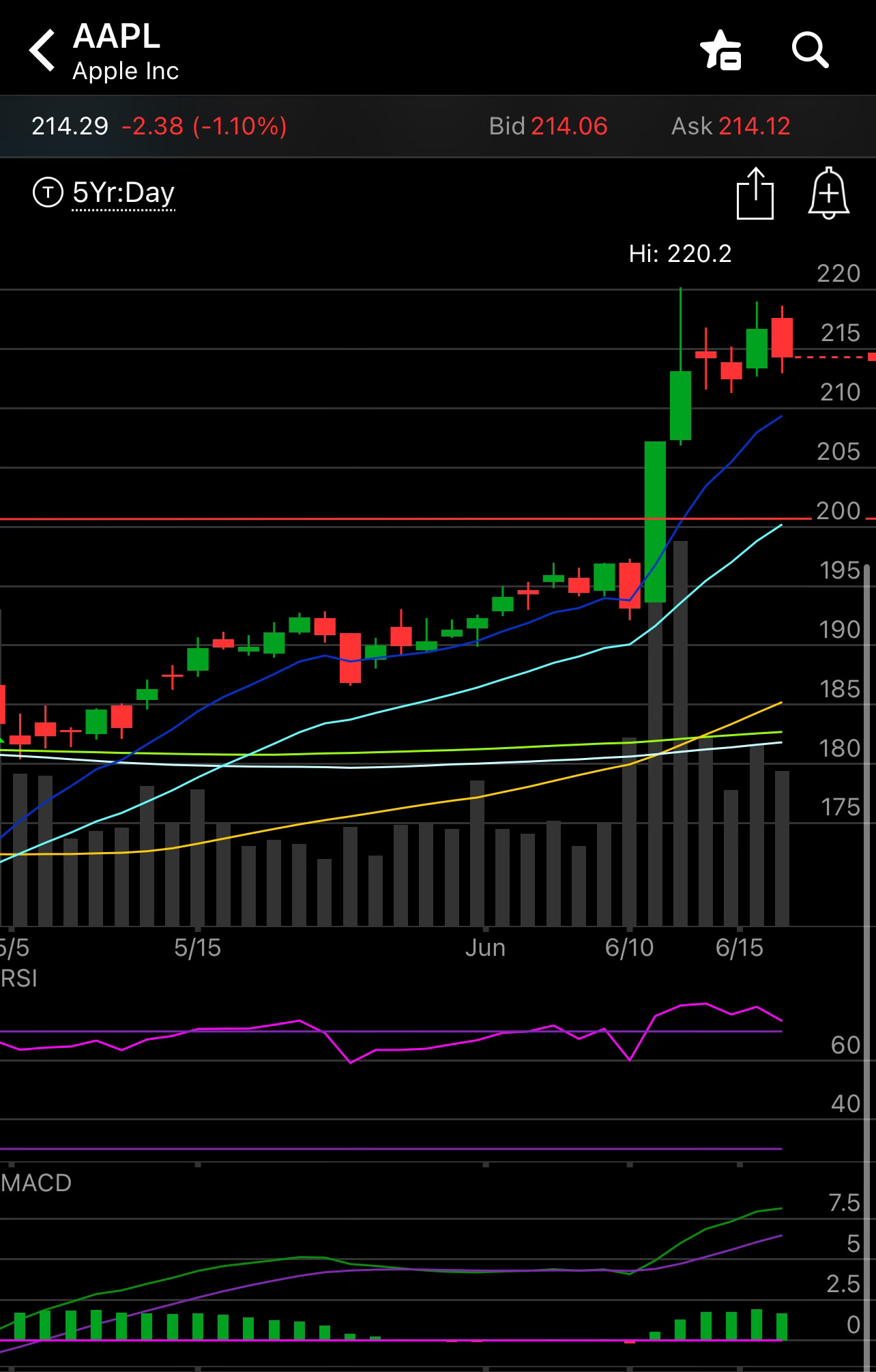Image resolution: width=876 pixels, height=1372 pixels.
Task: Select the AAPL ticker title
Action: (x=117, y=36)
